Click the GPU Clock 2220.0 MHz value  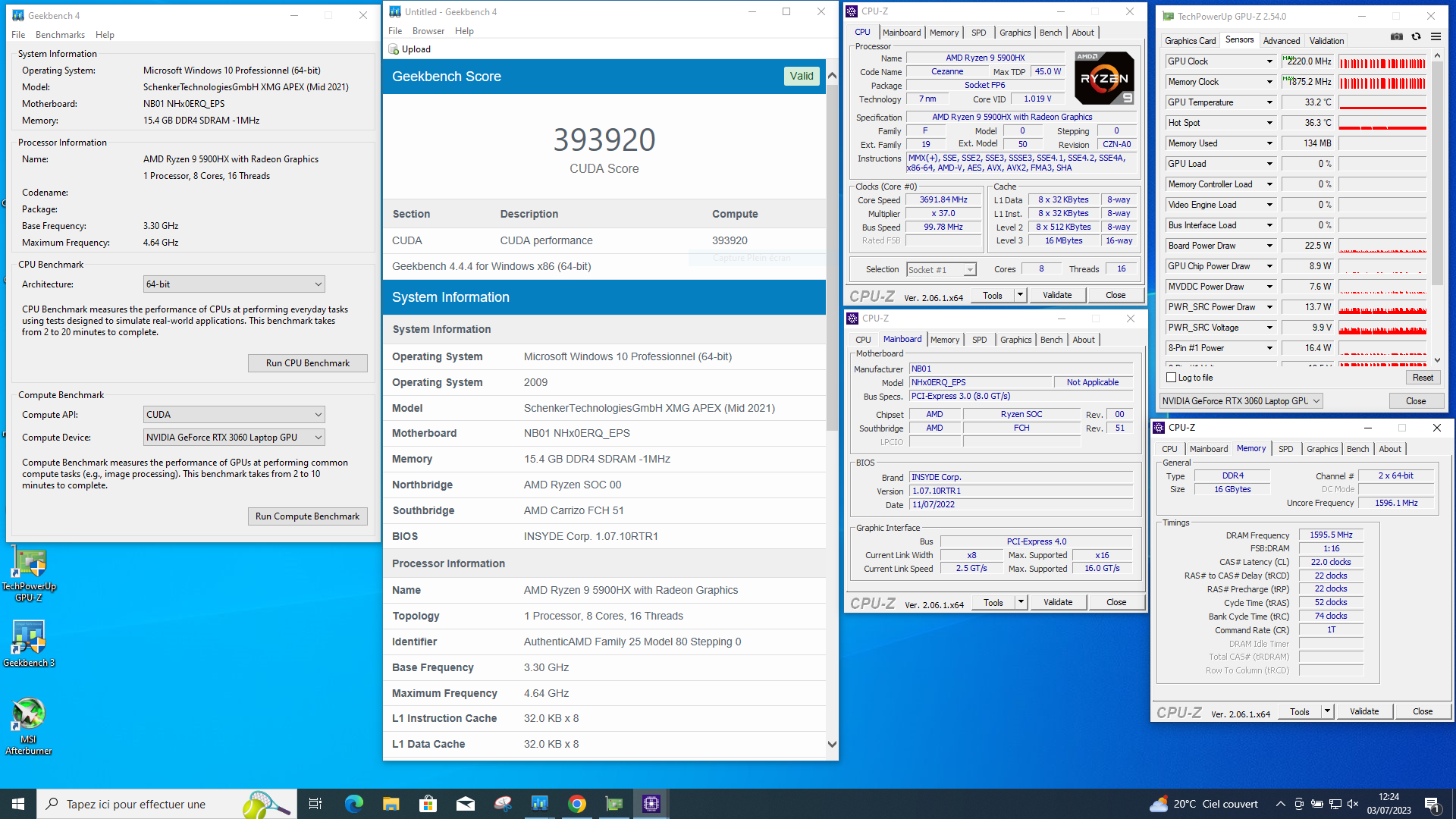pyautogui.click(x=1308, y=61)
